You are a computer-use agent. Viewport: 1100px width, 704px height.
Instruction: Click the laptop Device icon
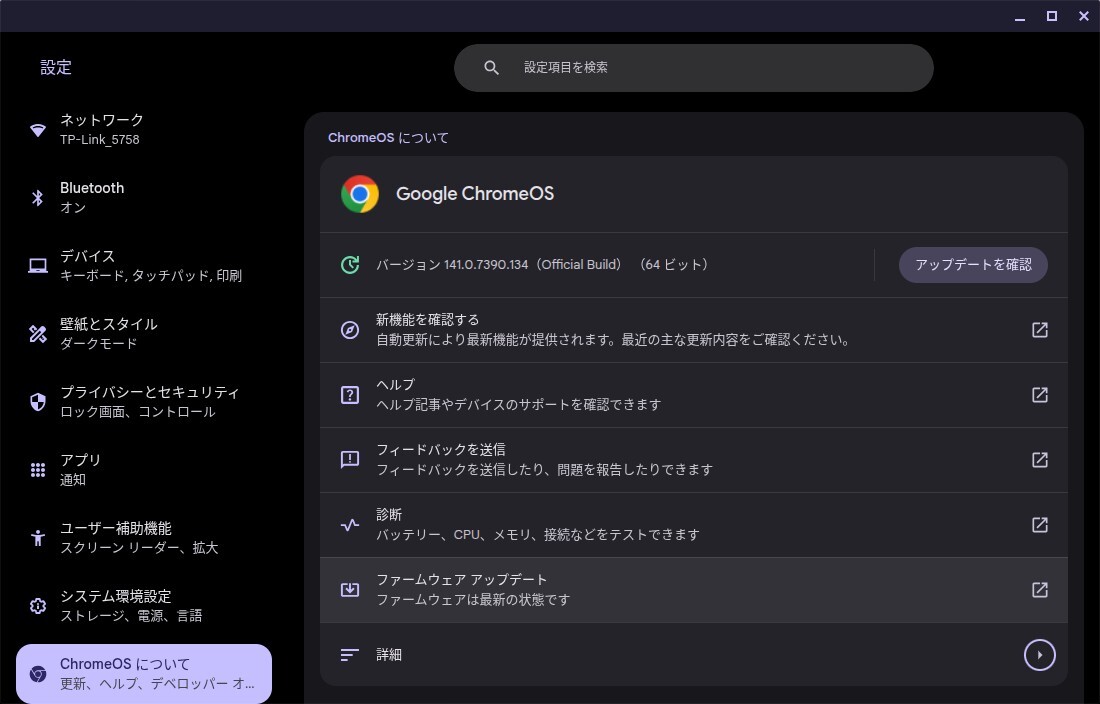38,266
